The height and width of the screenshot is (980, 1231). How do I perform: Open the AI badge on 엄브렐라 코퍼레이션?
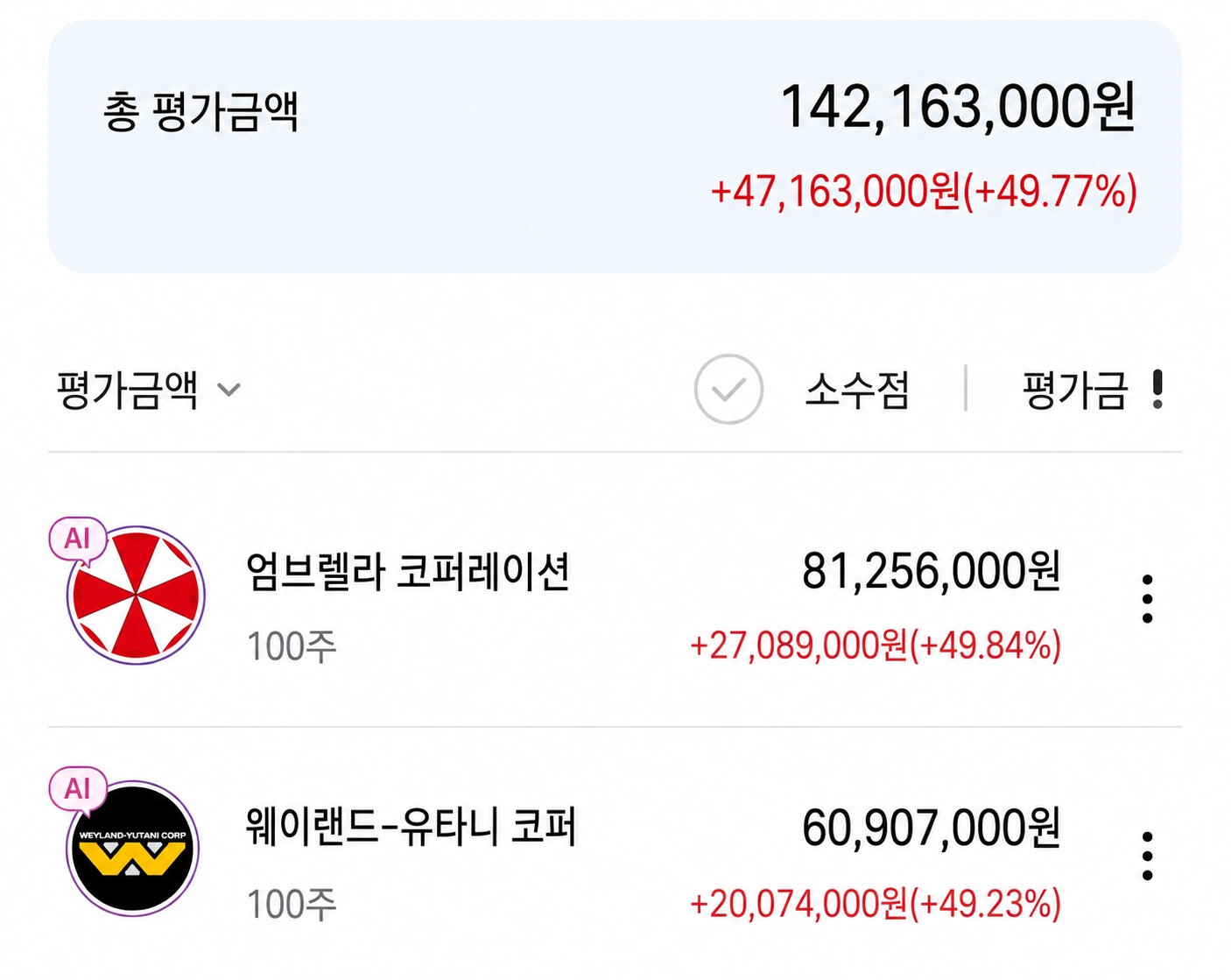click(x=78, y=539)
